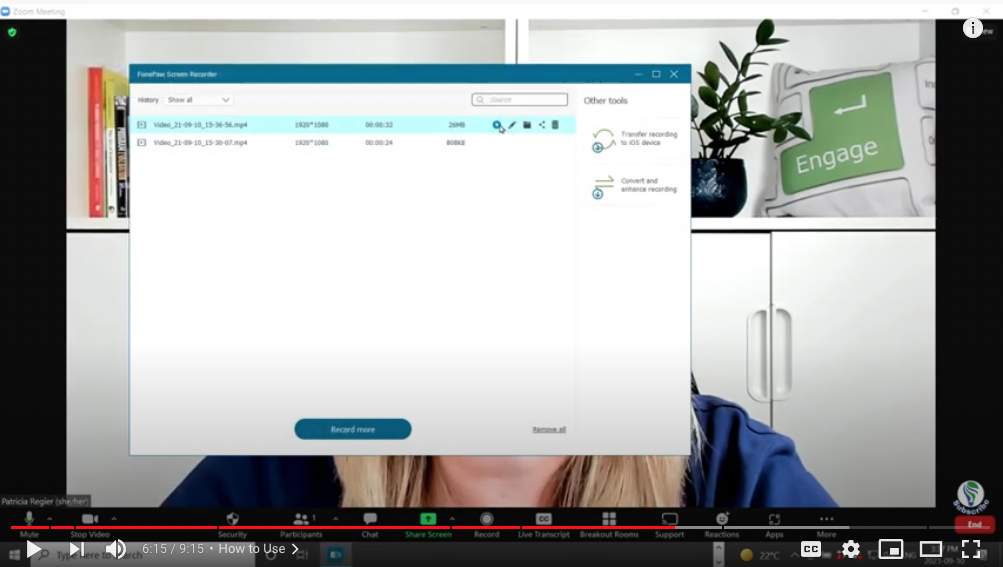Enter YouTube full screen
The height and width of the screenshot is (567, 1003).
coord(971,549)
